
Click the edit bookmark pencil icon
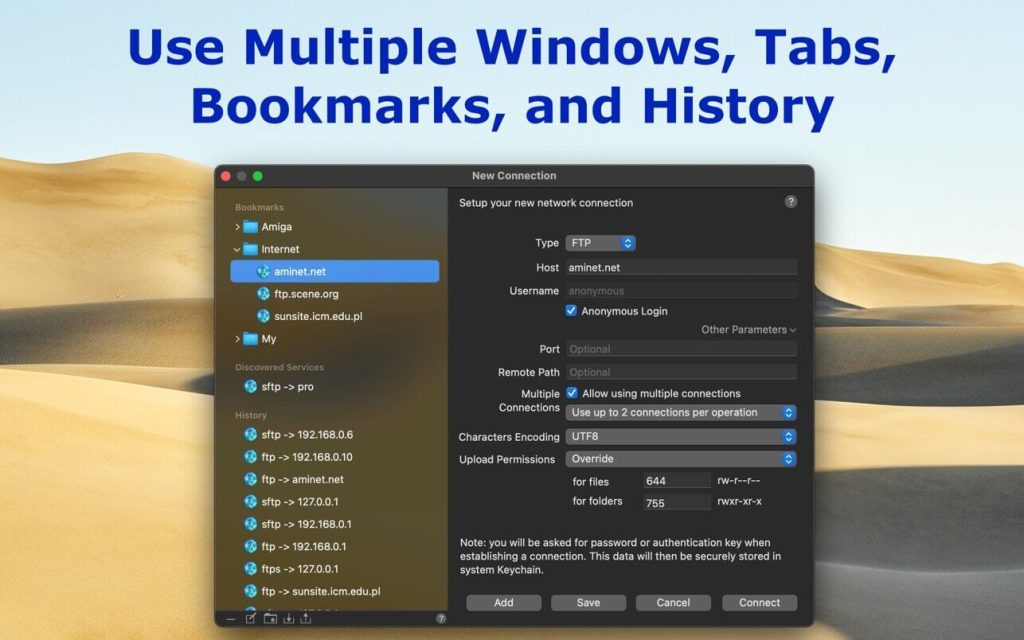coord(250,619)
